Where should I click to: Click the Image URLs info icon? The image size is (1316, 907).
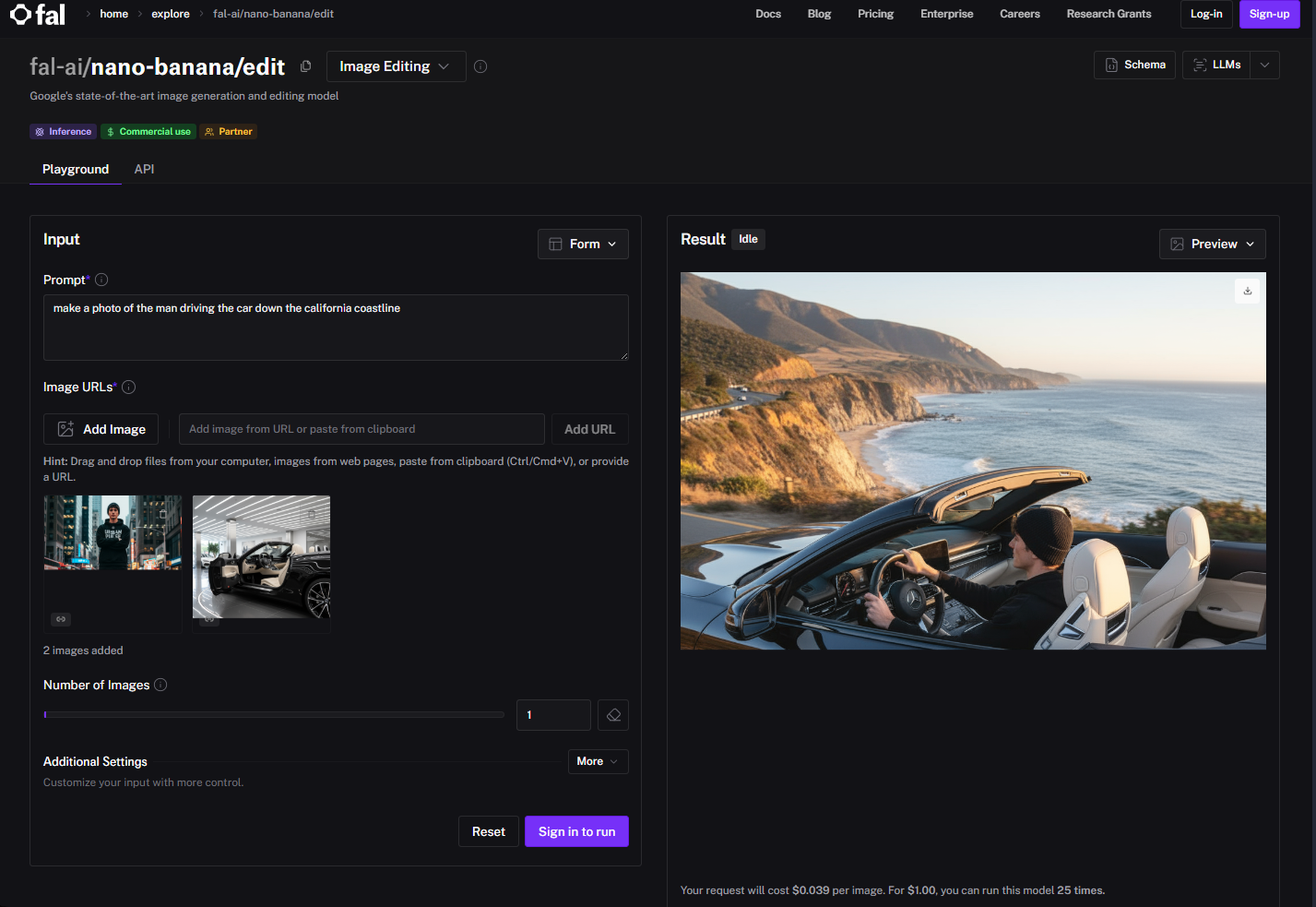tap(129, 388)
